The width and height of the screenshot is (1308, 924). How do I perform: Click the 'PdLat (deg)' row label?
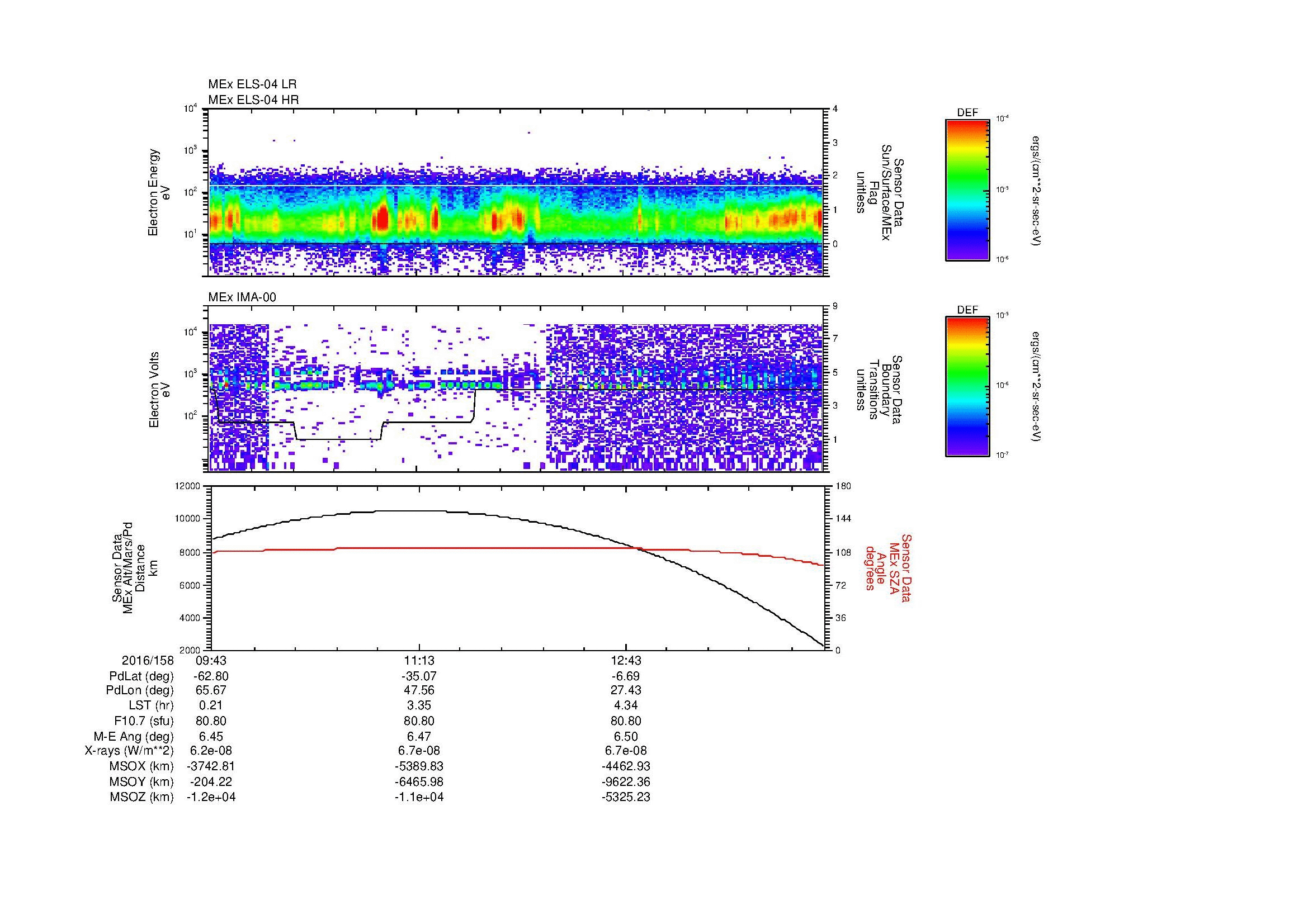141,676
